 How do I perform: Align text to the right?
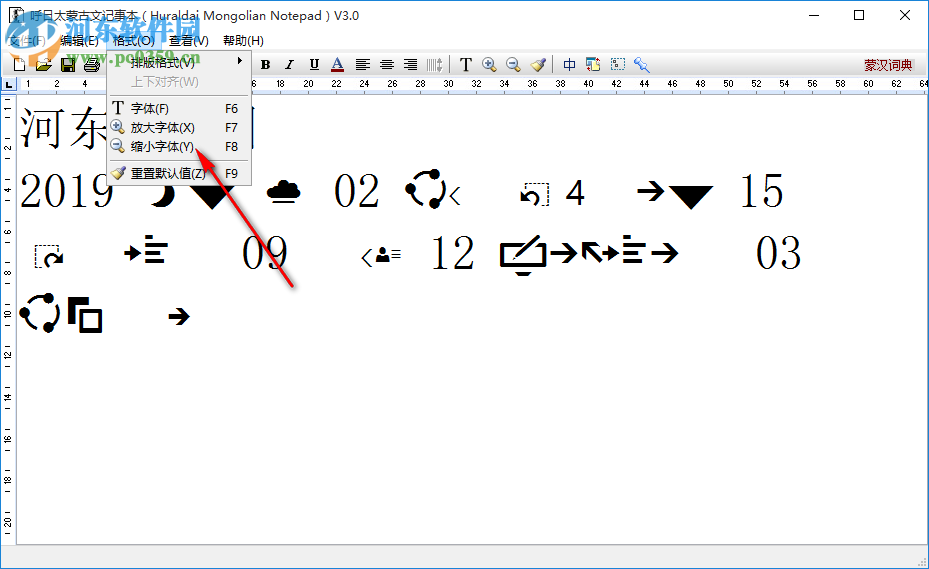[410, 65]
